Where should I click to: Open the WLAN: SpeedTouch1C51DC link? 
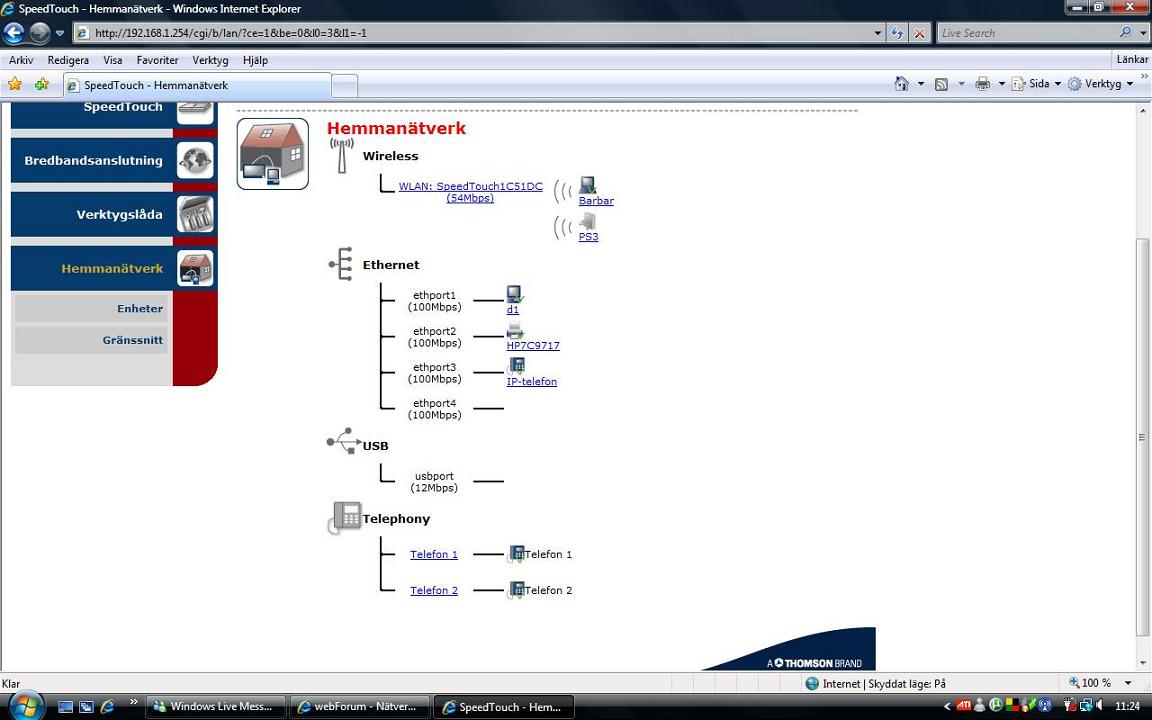pos(470,192)
